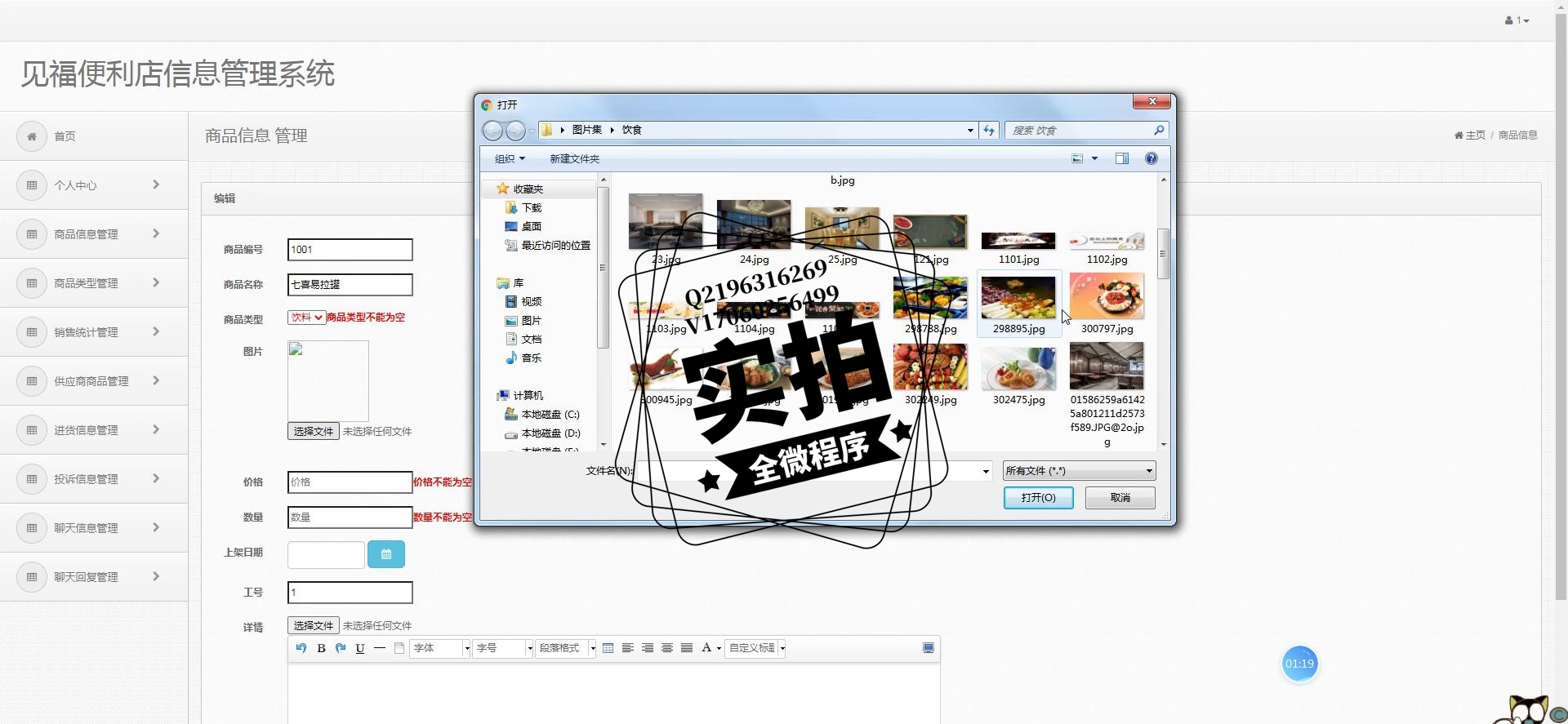Open the 所有文件 file type dropdown
Viewport: 1568px width, 724px height.
(x=1079, y=471)
